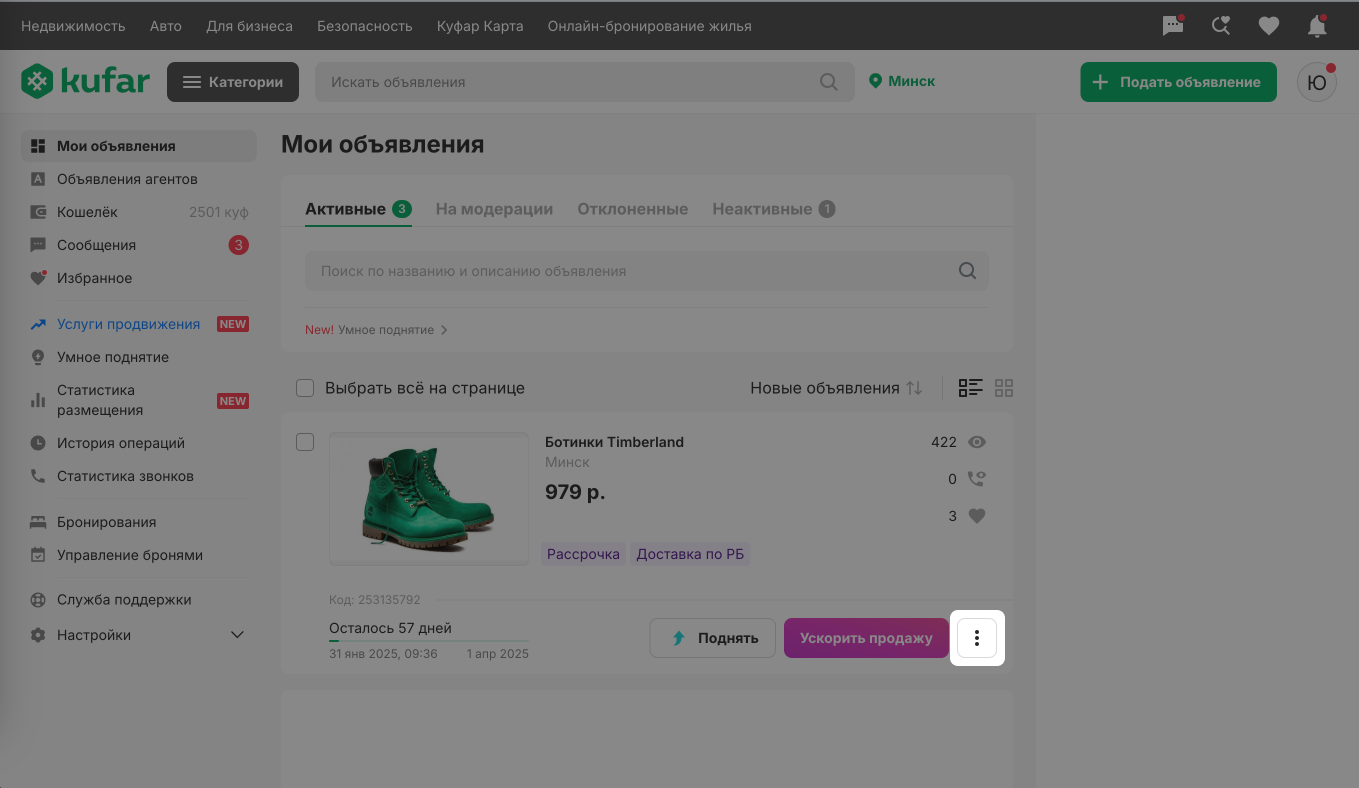Open Для бизнеса in the top menu

(249, 26)
